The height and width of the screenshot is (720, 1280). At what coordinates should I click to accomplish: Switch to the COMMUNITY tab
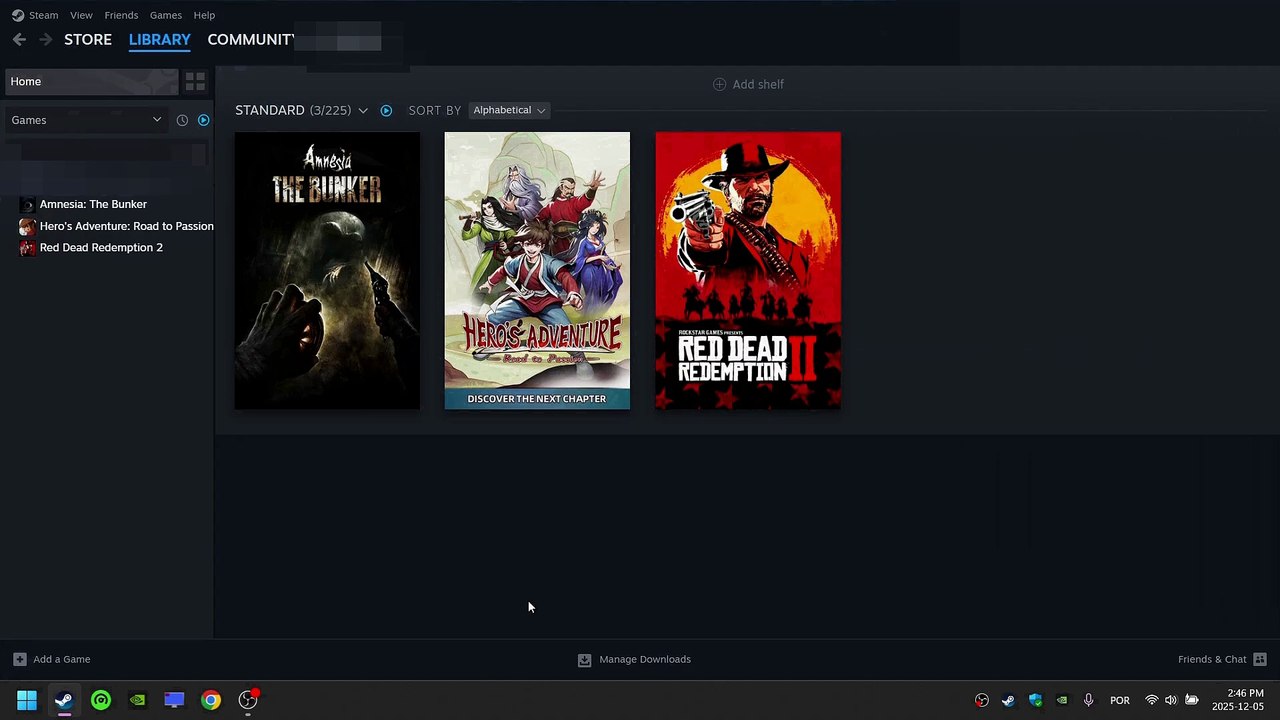[251, 40]
